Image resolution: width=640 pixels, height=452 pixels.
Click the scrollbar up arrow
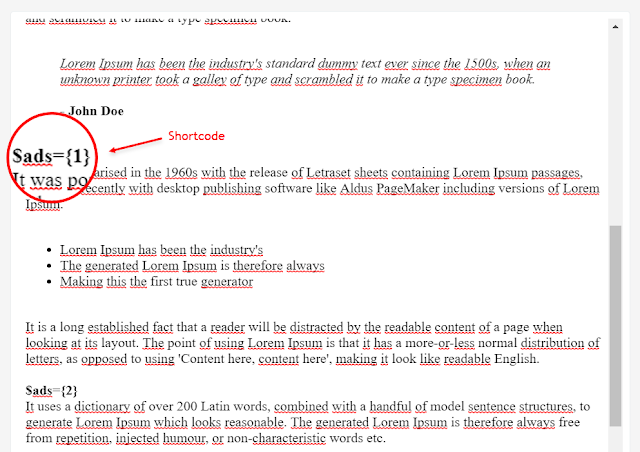[x=615, y=27]
